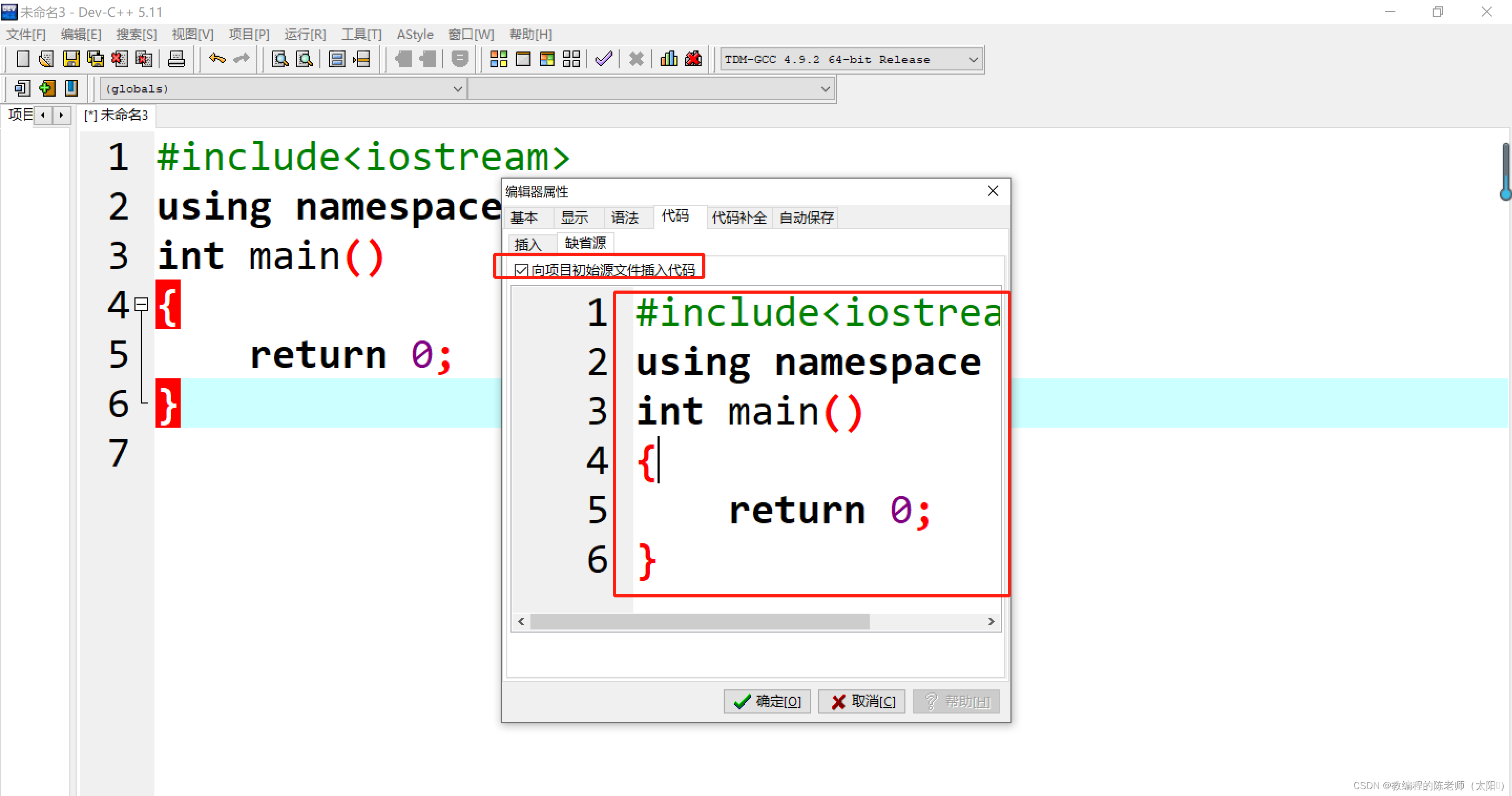Open the 帮助[H] menu
The image size is (1512, 796).
[530, 35]
